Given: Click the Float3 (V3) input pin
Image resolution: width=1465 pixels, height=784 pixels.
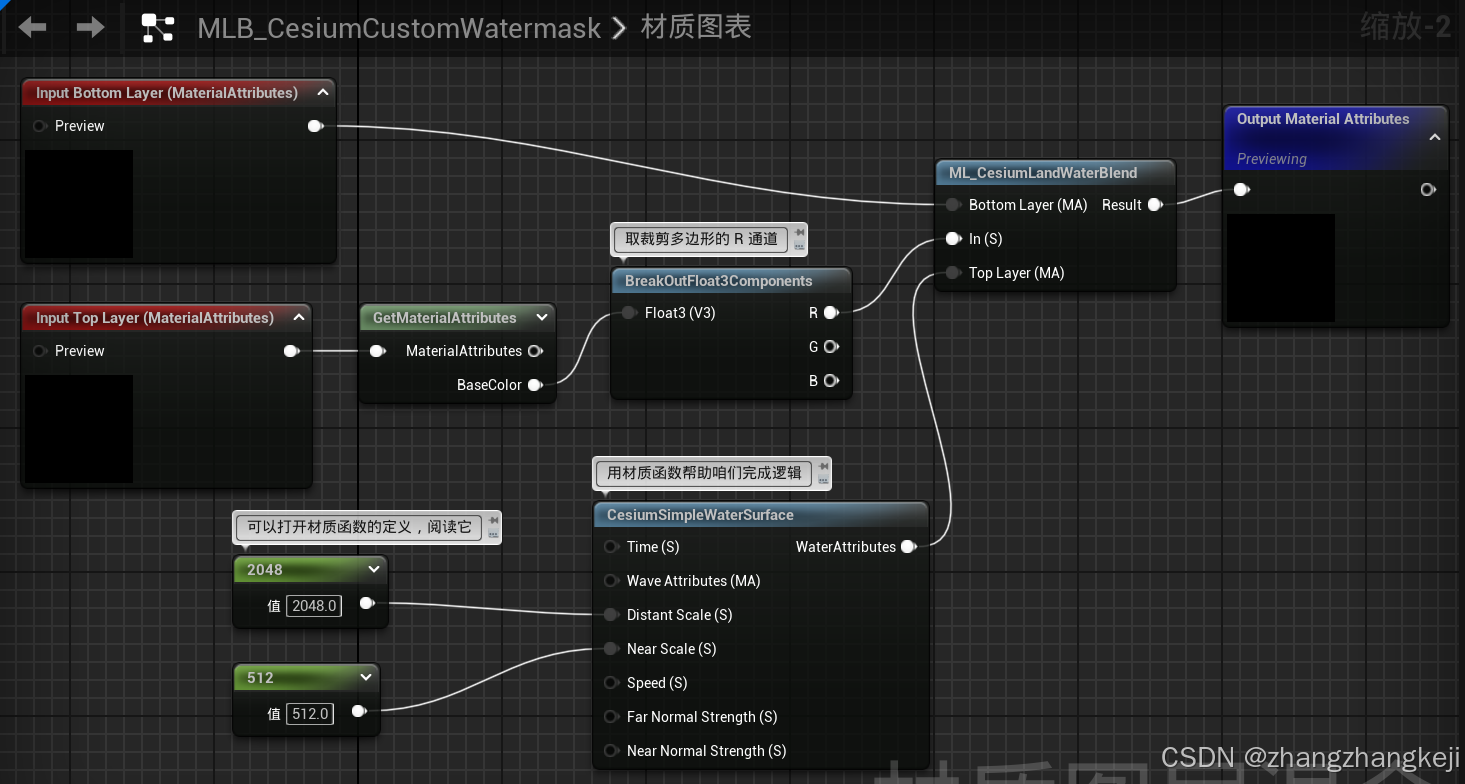Looking at the screenshot, I should click(x=628, y=313).
